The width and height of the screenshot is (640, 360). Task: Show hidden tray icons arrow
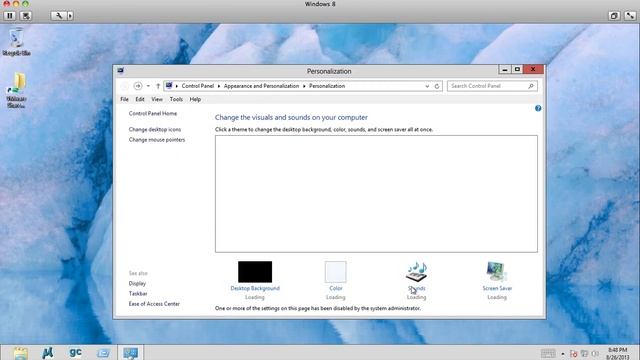pyautogui.click(x=563, y=354)
